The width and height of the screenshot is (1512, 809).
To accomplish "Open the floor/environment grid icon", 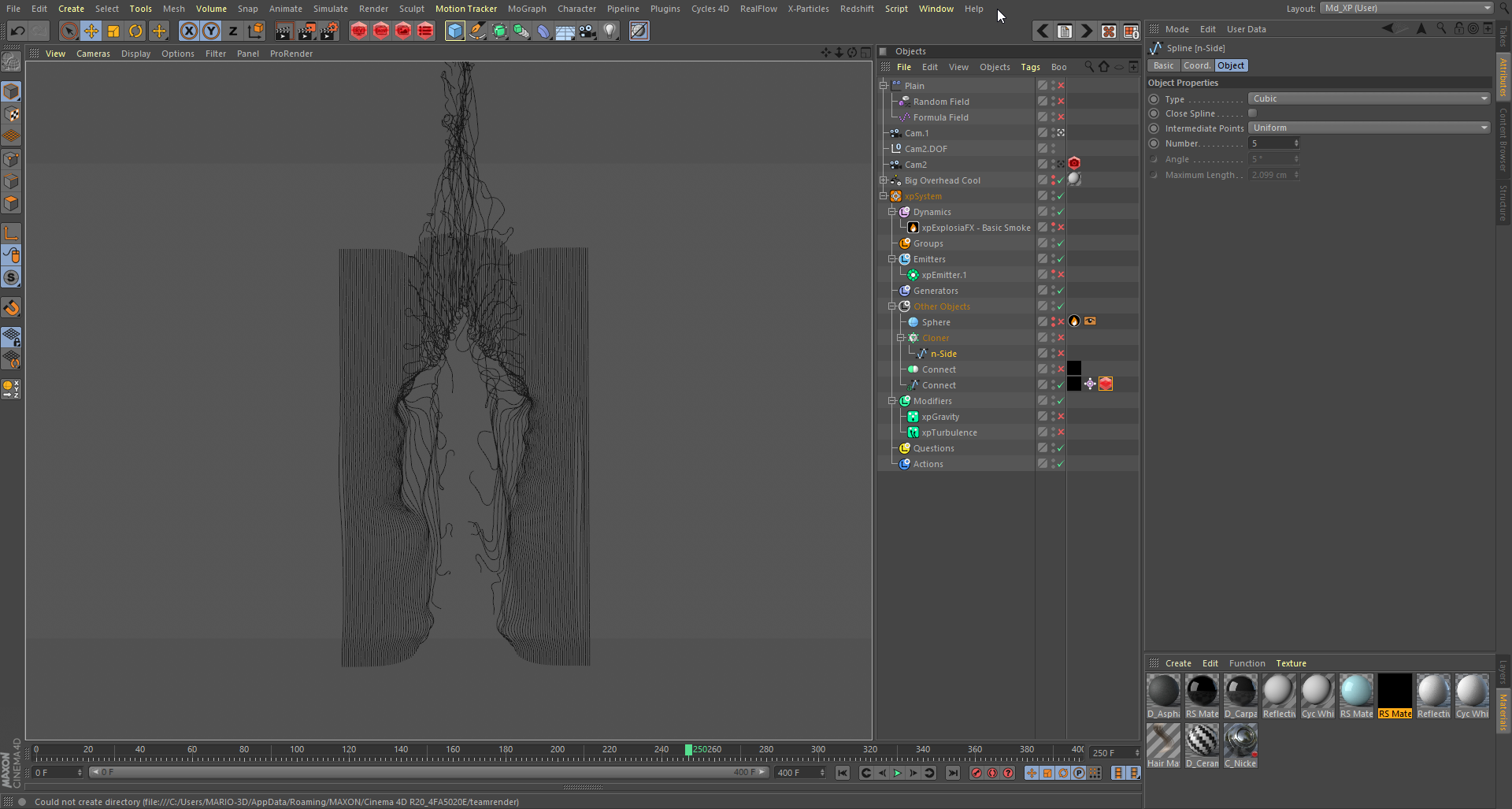I will click(565, 31).
